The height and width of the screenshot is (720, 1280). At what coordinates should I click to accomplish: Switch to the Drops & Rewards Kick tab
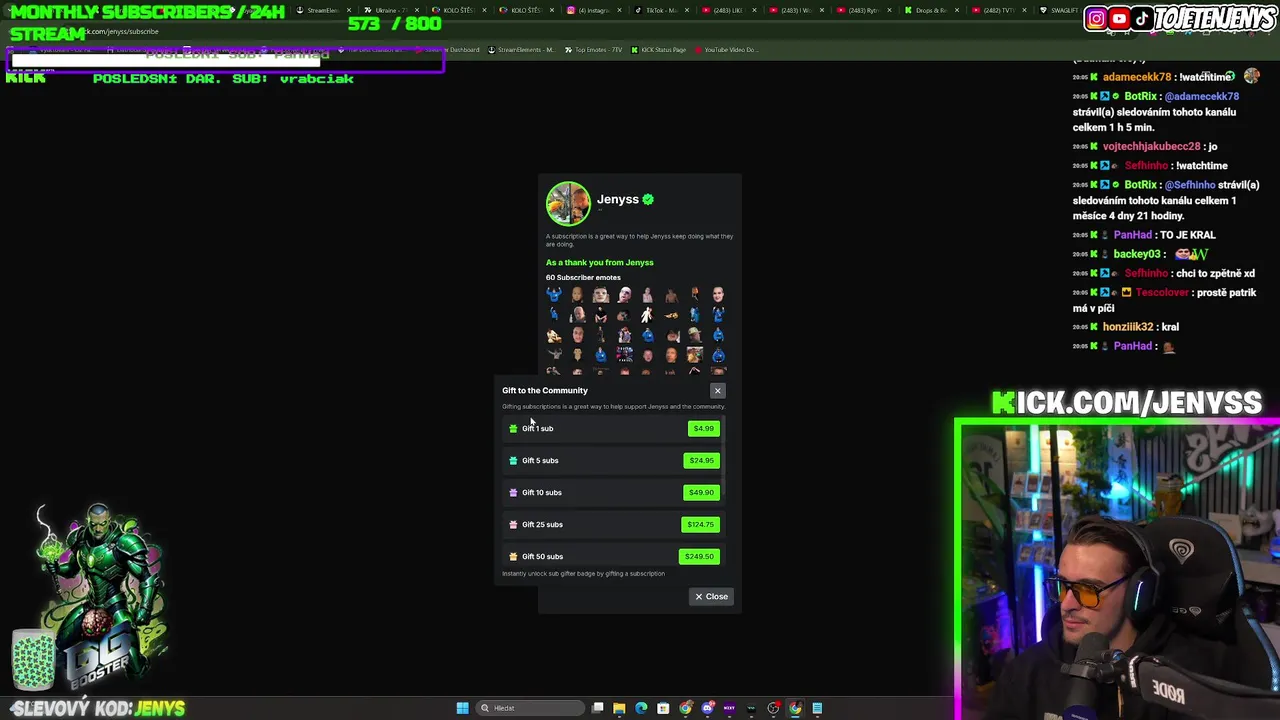(930, 10)
